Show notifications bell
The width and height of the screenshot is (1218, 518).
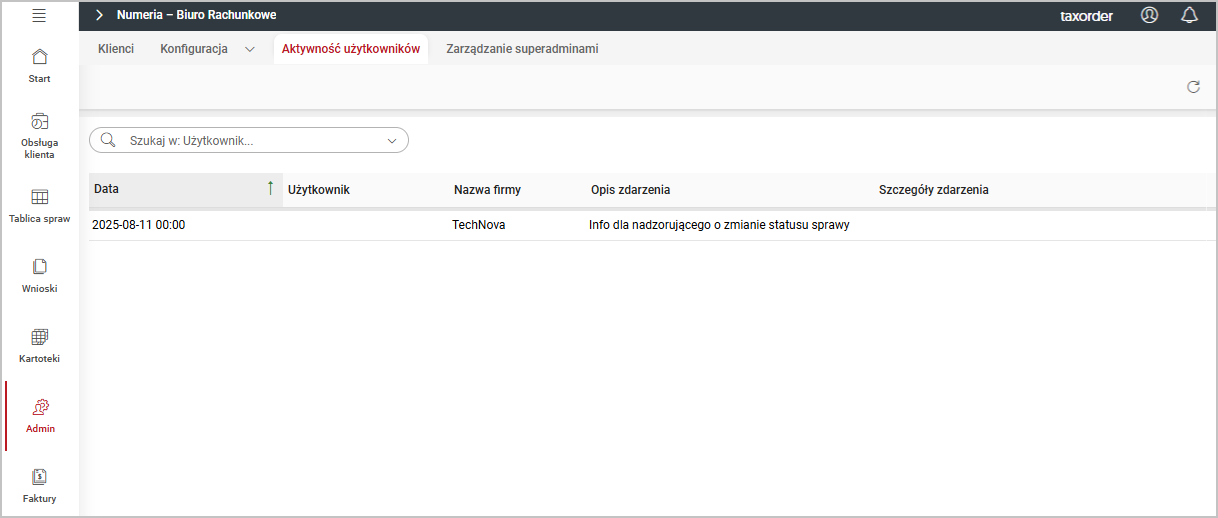coord(1189,15)
